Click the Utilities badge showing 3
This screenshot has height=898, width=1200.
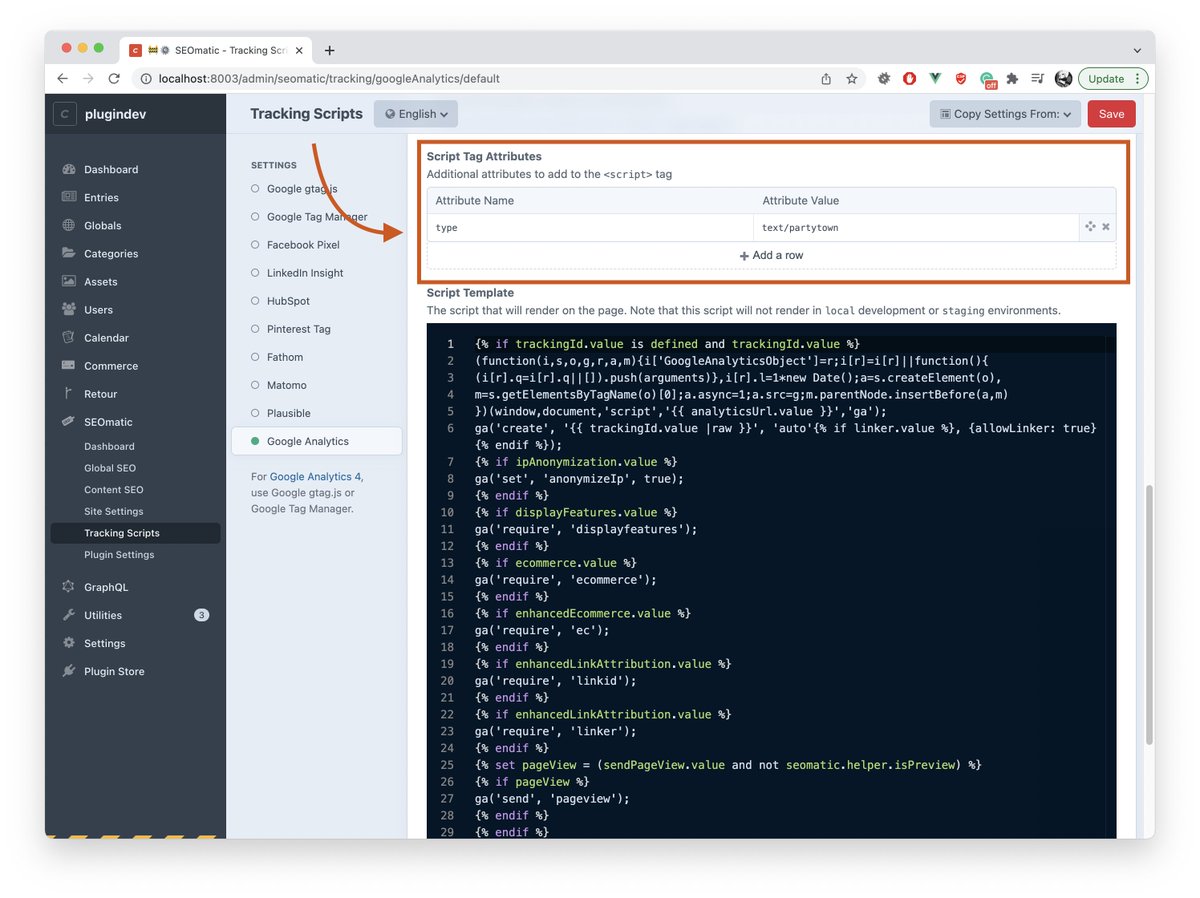(x=201, y=615)
